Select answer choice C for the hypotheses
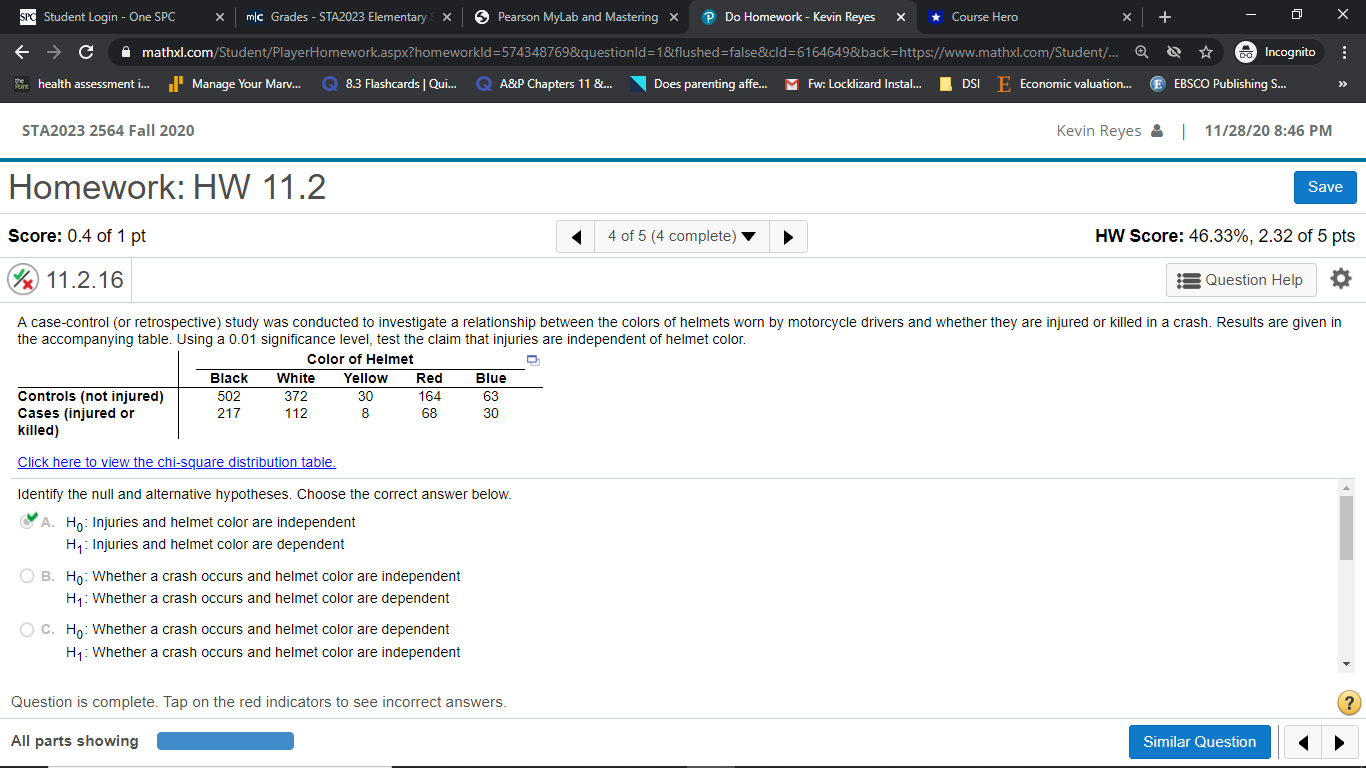 point(28,628)
